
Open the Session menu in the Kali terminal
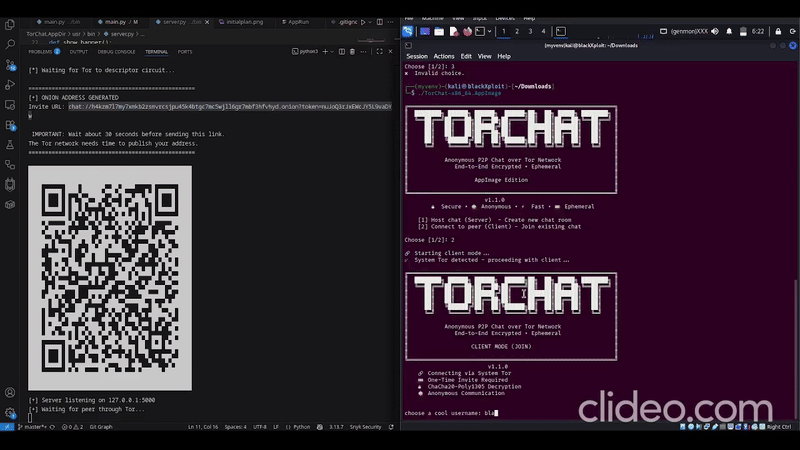417,56
